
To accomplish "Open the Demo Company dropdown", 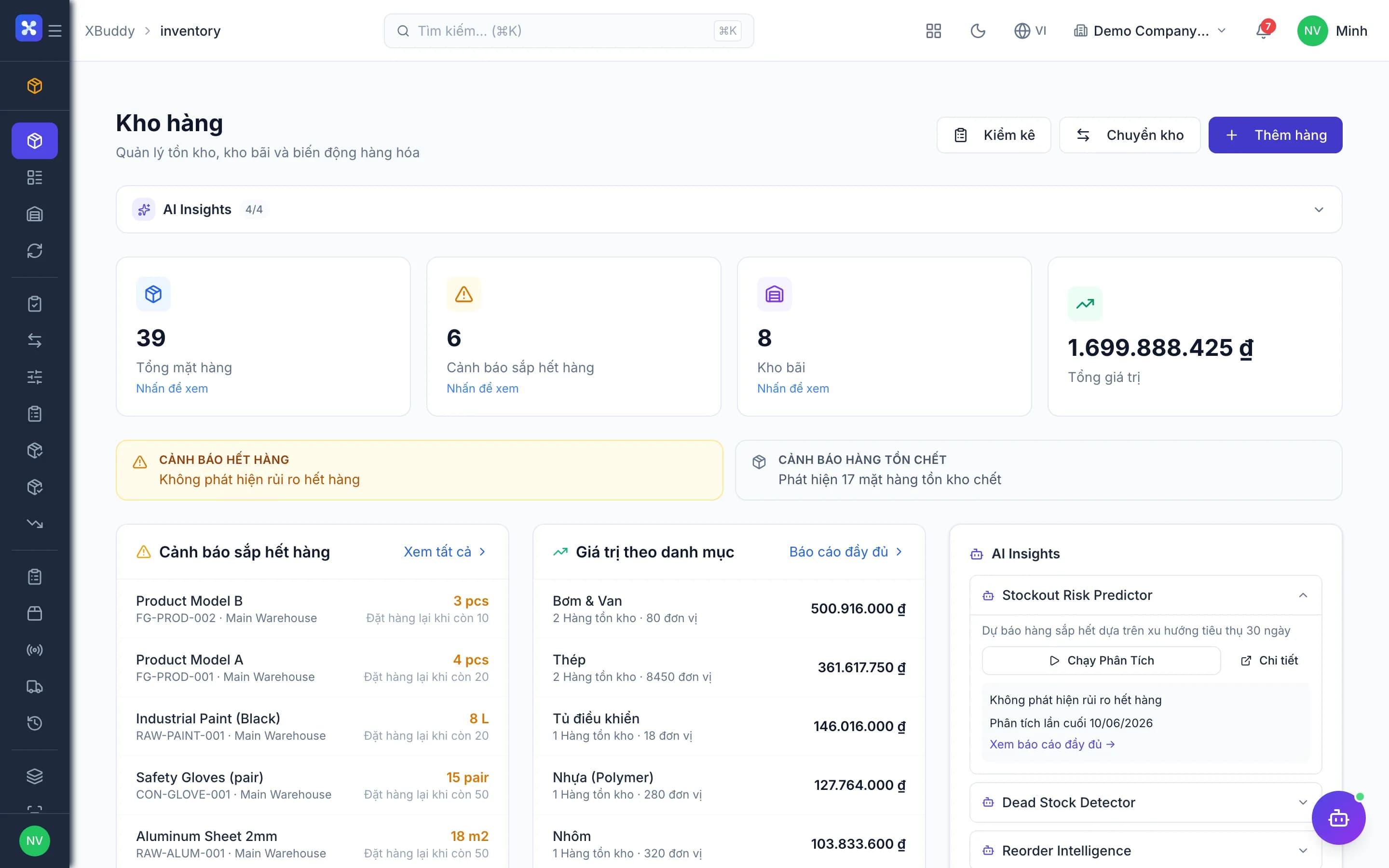I will [1150, 31].
